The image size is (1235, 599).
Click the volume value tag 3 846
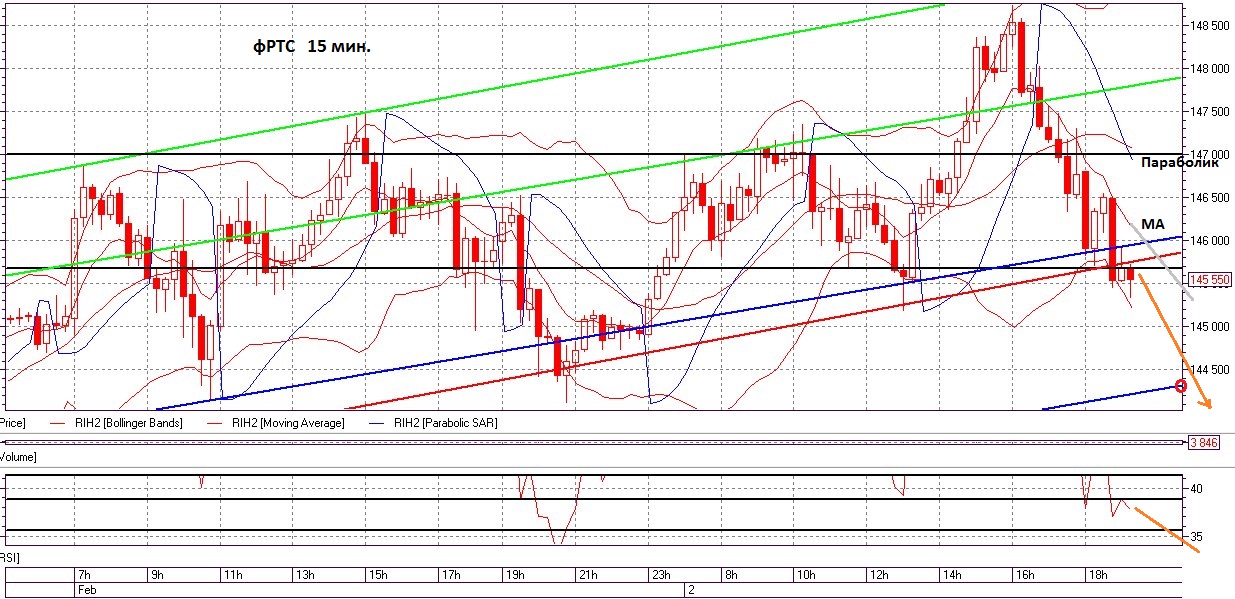pos(1203,441)
